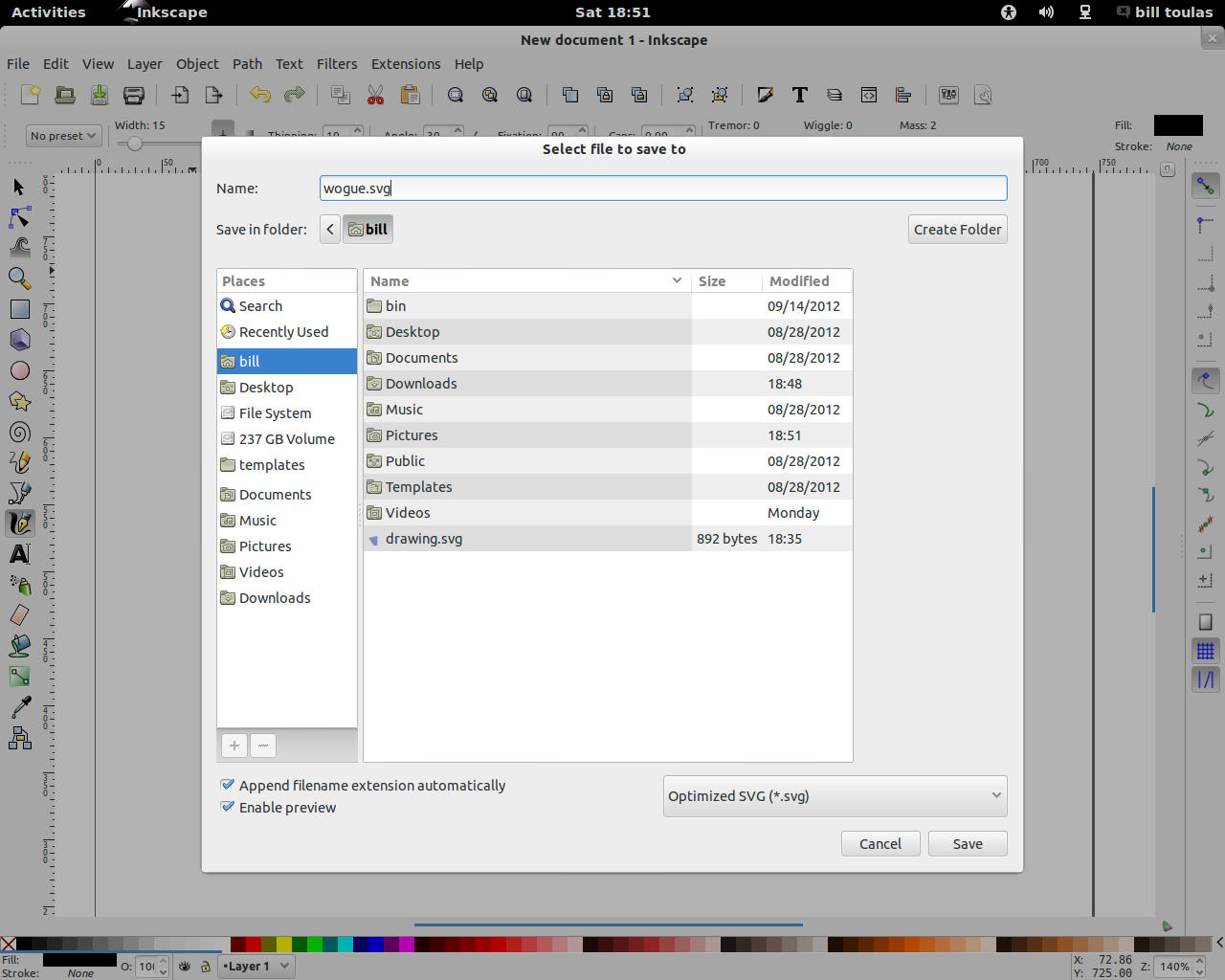
Task: Open the Edit XML editor toolbar icon
Action: [x=868, y=95]
